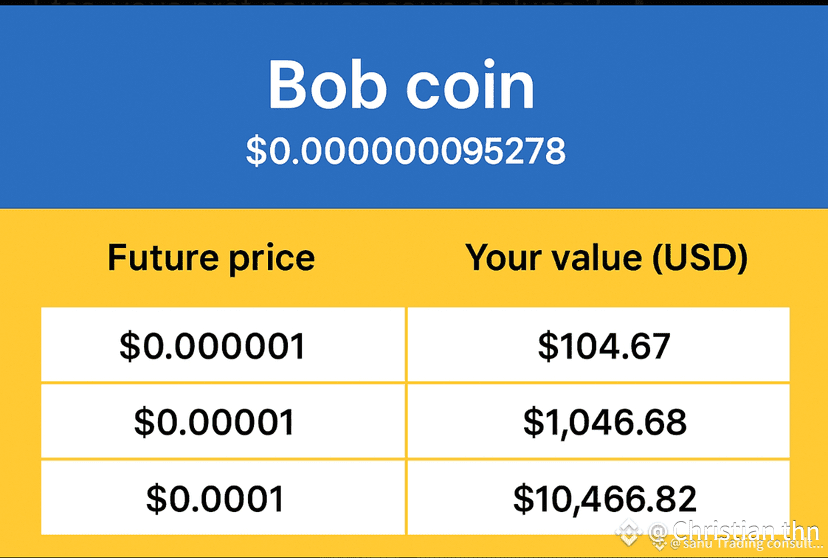Click the $10,466.82 value cell
The image size is (828, 558).
click(599, 498)
